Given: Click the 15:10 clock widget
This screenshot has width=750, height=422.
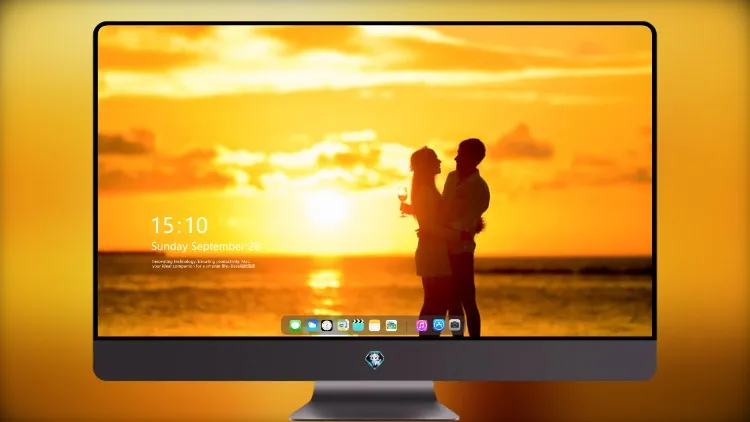Looking at the screenshot, I should 179,225.
